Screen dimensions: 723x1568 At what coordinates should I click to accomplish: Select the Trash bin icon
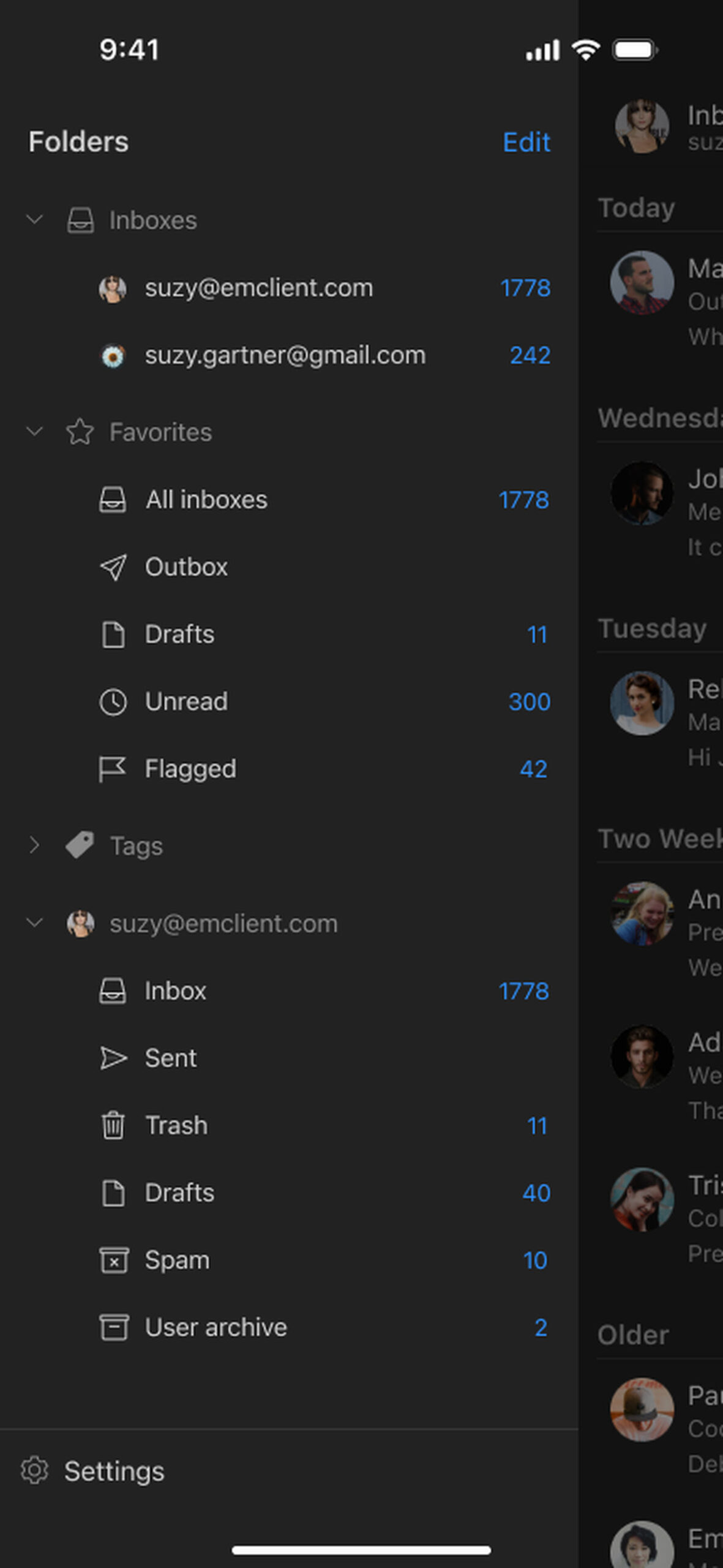click(113, 1126)
